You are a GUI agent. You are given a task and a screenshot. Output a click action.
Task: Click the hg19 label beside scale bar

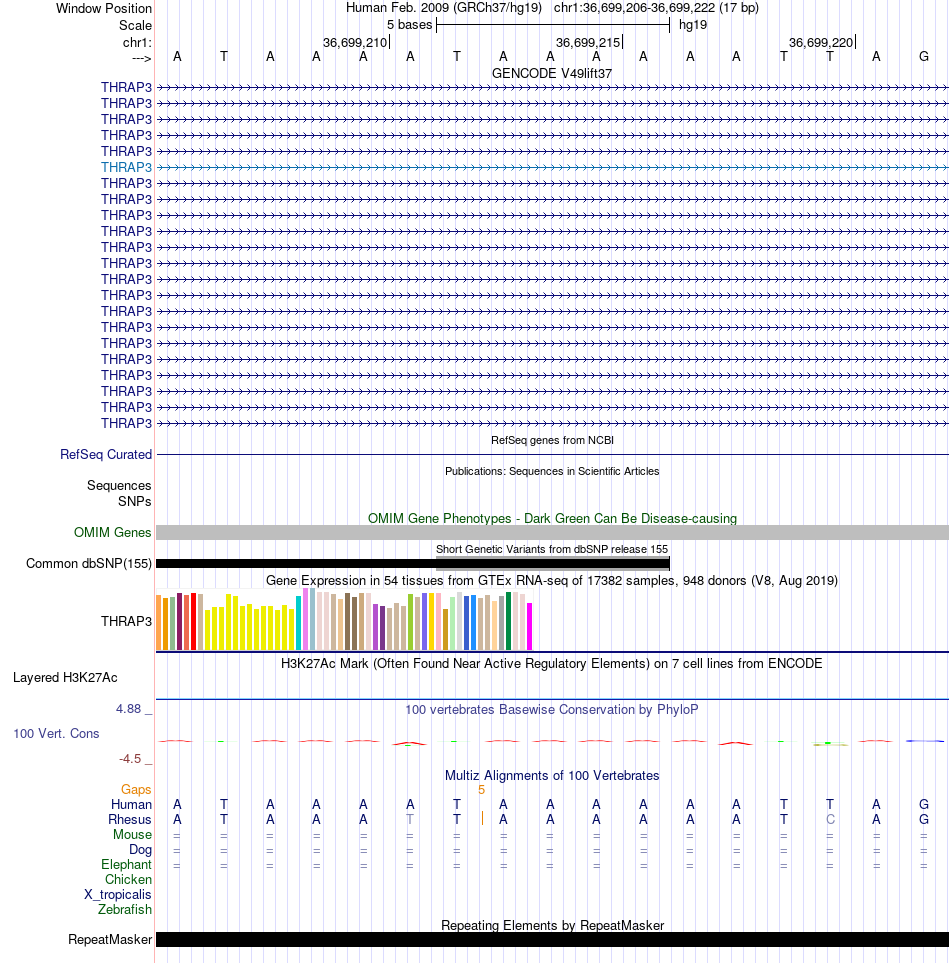pos(693,25)
